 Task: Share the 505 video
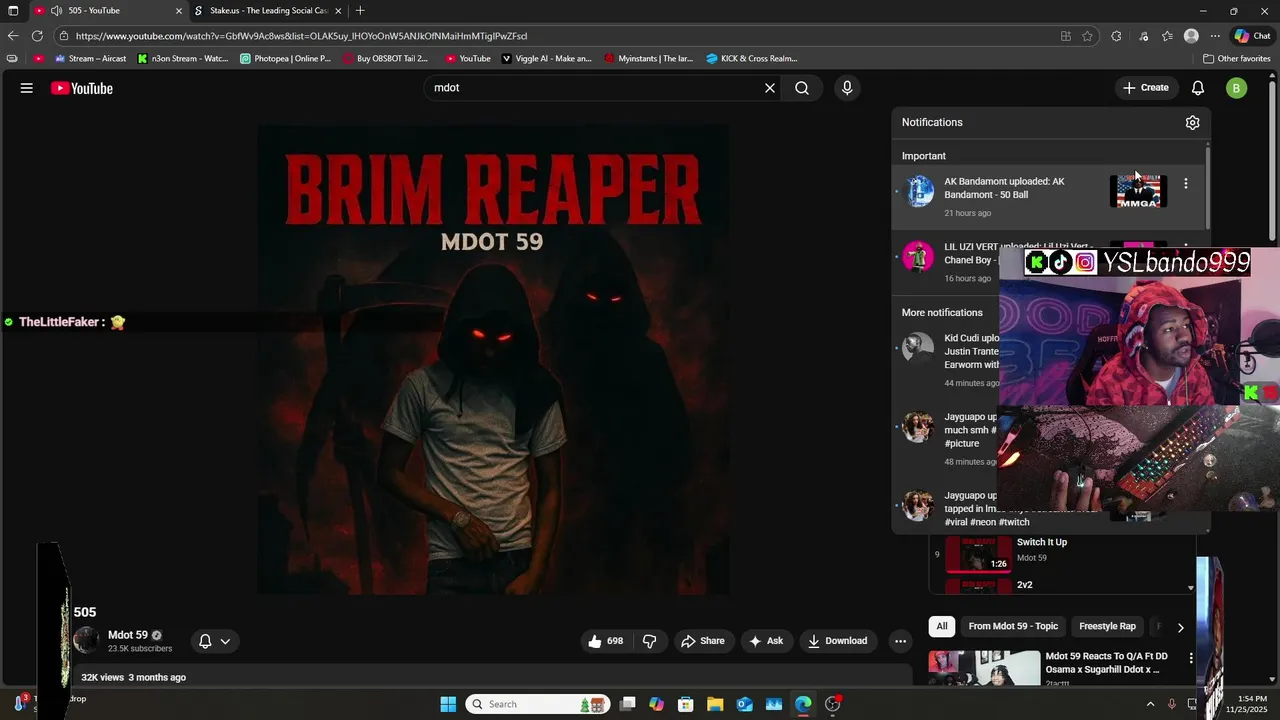point(702,641)
